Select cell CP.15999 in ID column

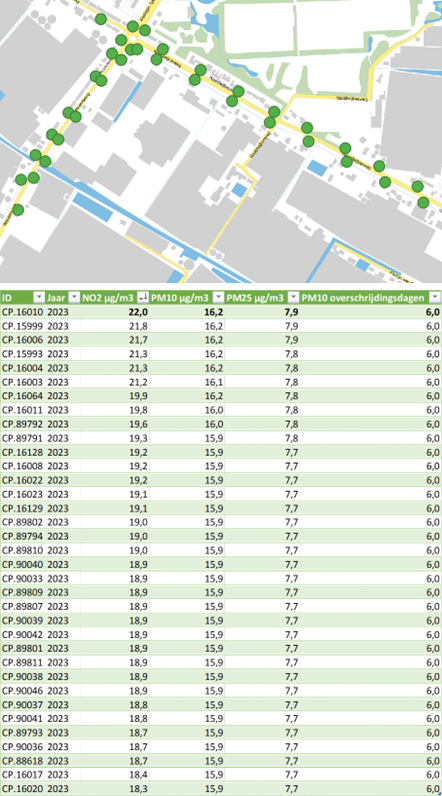pyautogui.click(x=23, y=325)
